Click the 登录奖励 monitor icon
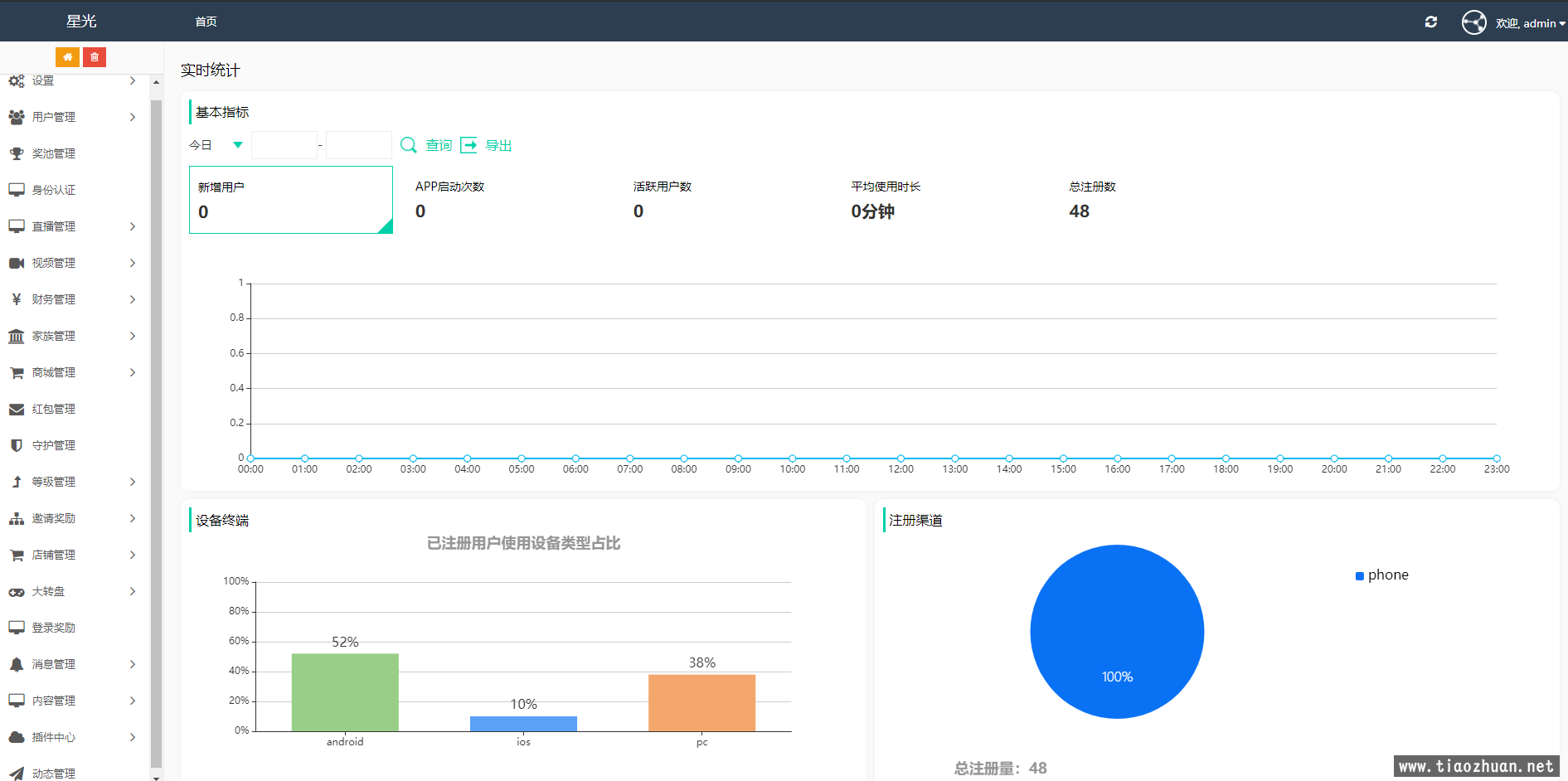 click(x=17, y=628)
